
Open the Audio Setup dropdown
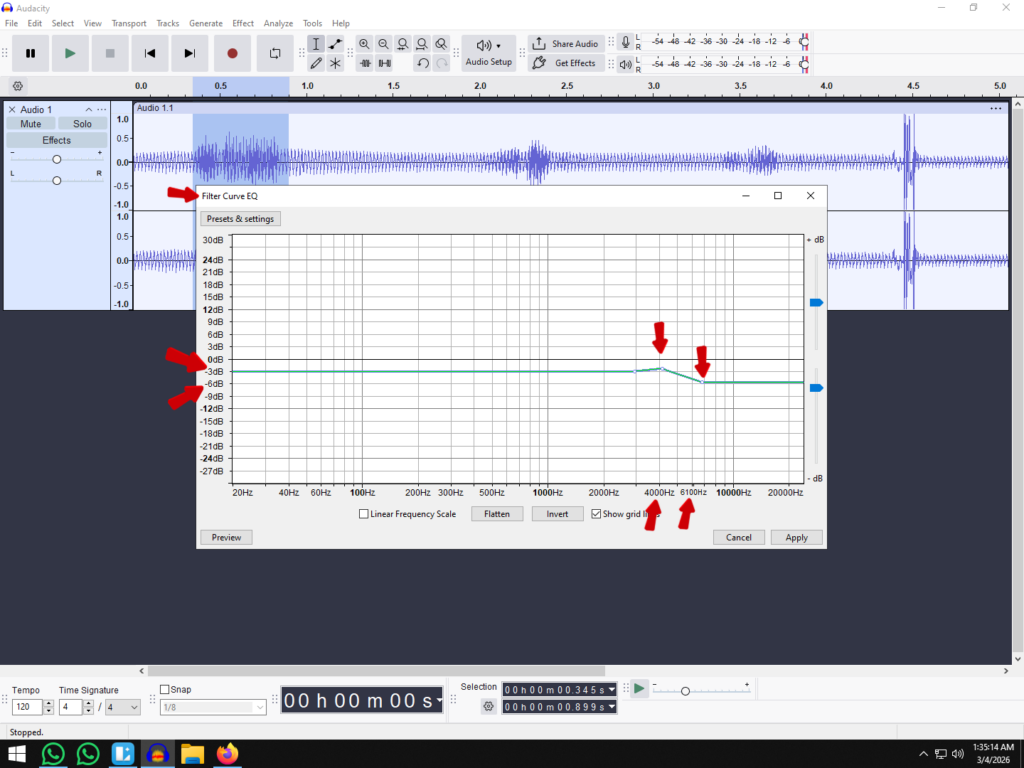click(488, 53)
